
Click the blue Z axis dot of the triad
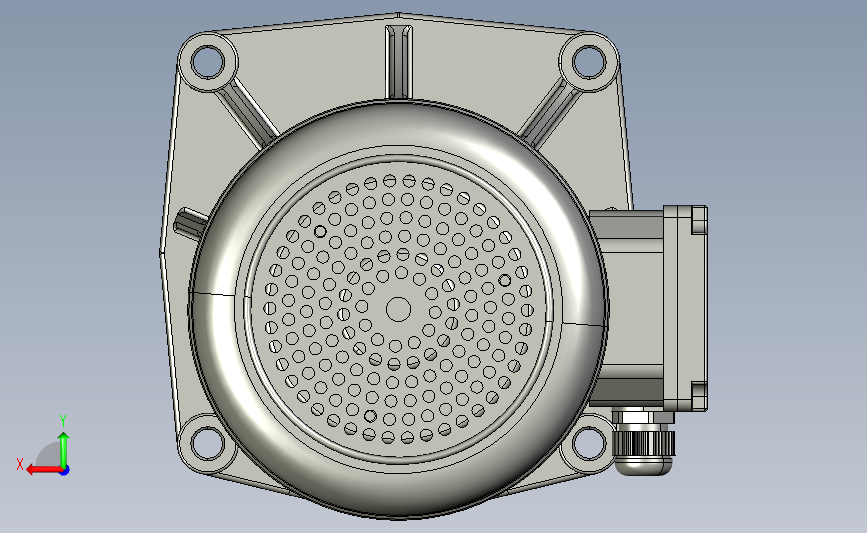[x=65, y=471]
